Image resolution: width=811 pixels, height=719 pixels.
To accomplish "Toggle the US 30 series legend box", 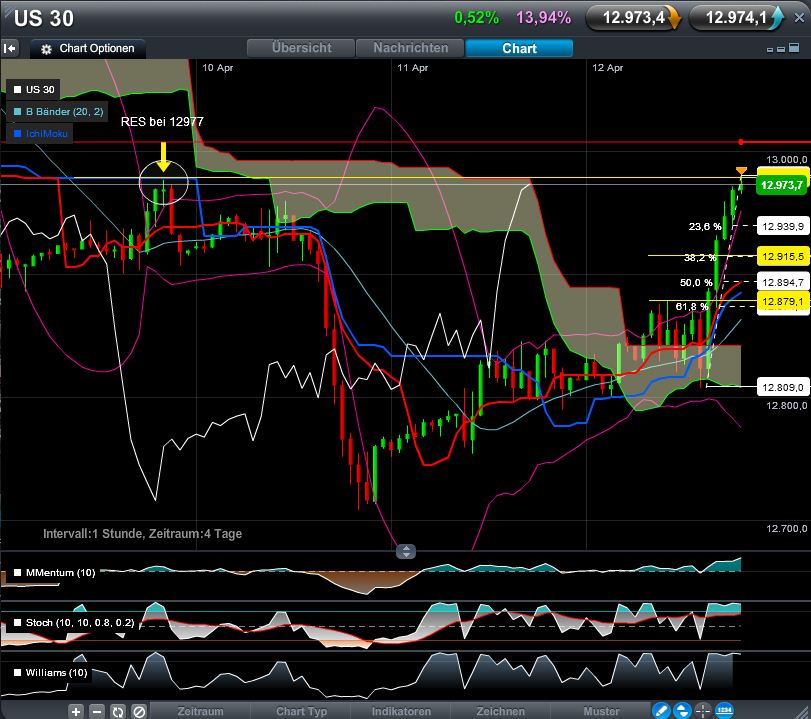I will point(34,89).
